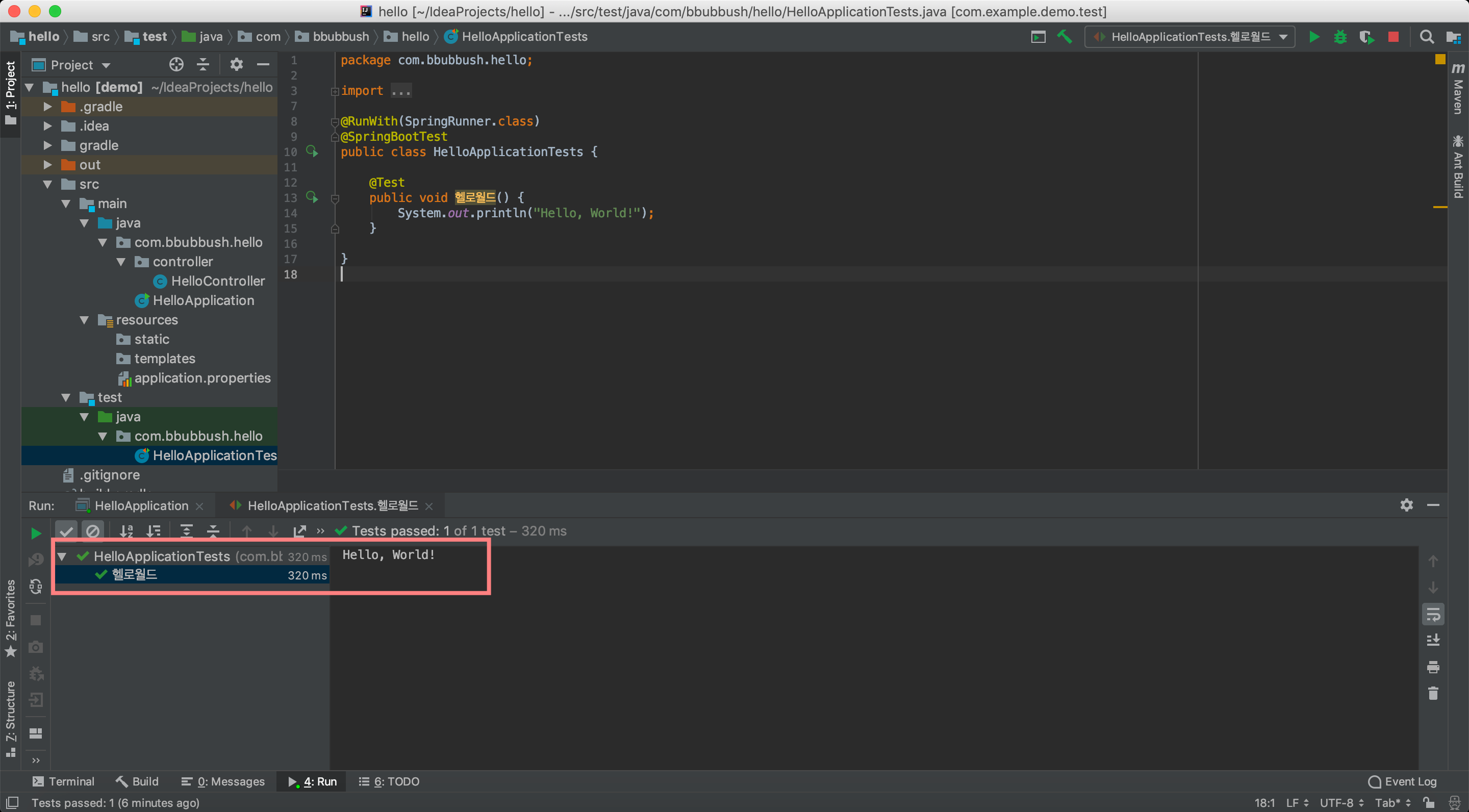Toggle Show Ignored tests button
1469x812 pixels.
[92, 531]
